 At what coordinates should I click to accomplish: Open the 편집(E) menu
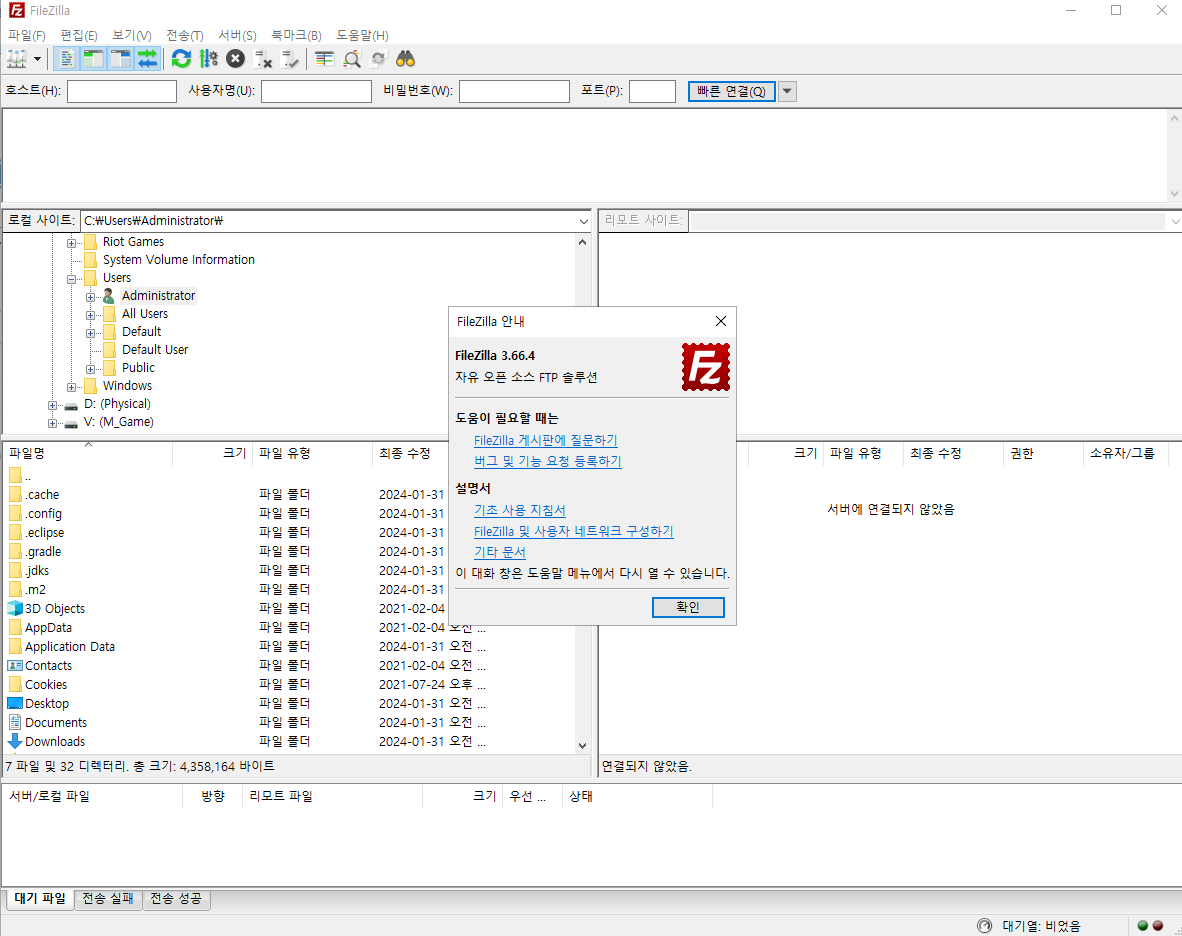coord(78,35)
